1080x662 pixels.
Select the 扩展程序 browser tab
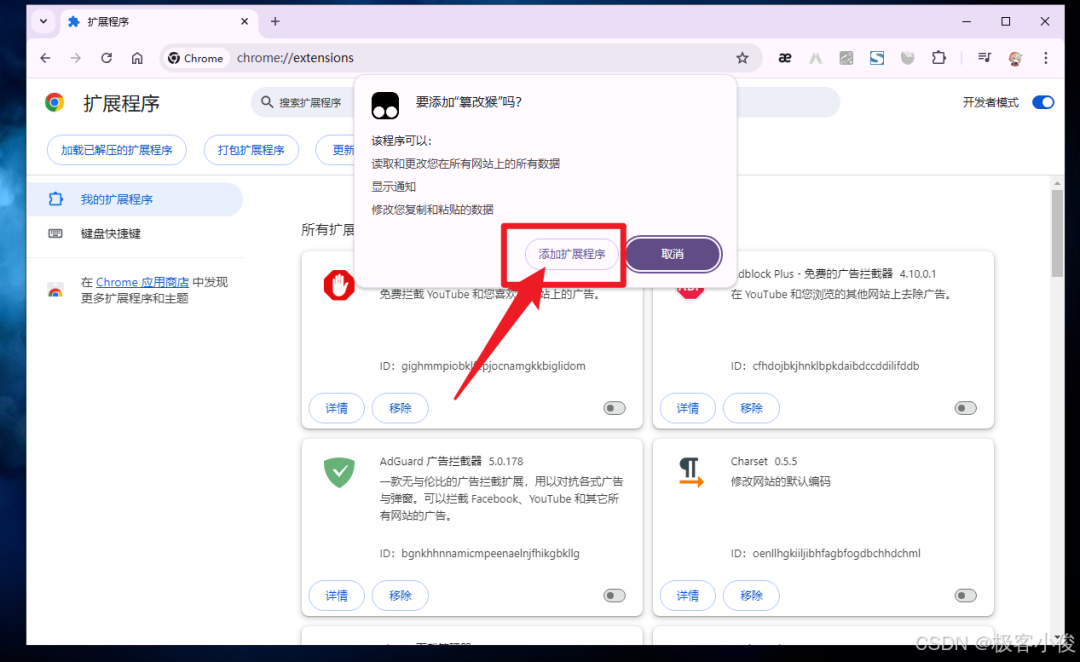click(158, 22)
